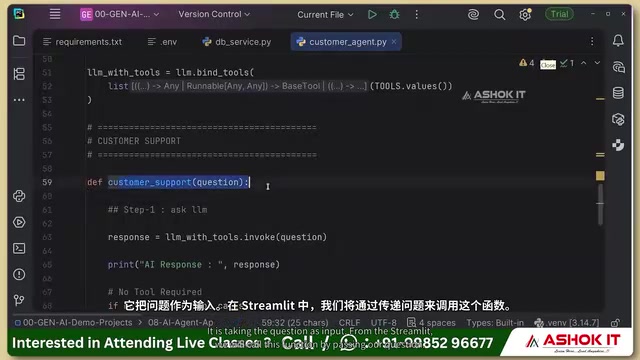Open the 08-AI-Agent-Ap breadcrumb
Image resolution: width=640 pixels, height=360 pixels.
click(180, 323)
